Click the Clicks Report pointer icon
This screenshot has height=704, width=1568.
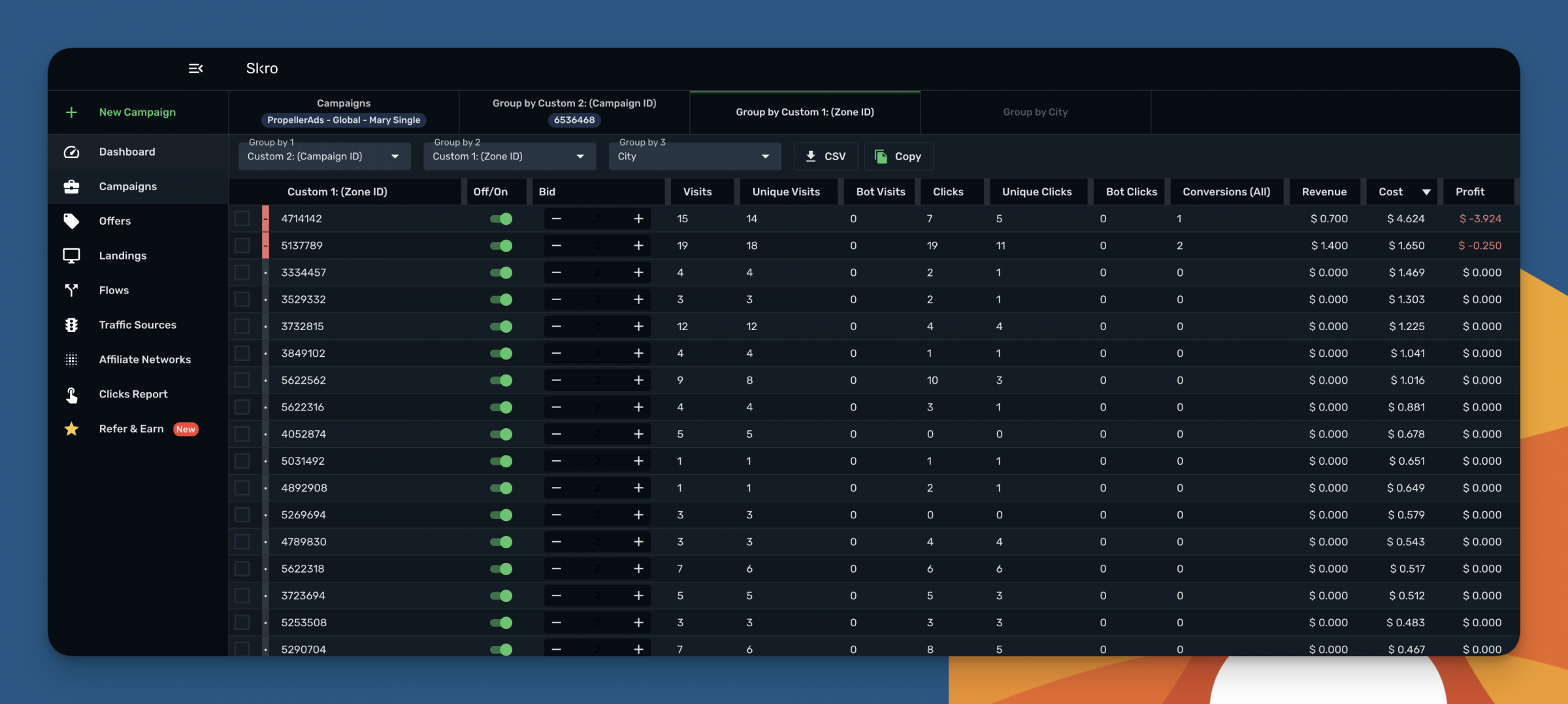coord(71,394)
